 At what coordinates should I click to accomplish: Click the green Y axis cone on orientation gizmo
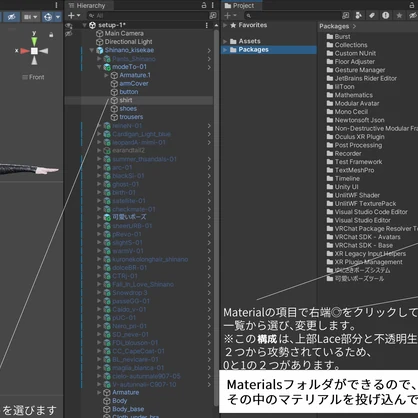tap(34, 41)
